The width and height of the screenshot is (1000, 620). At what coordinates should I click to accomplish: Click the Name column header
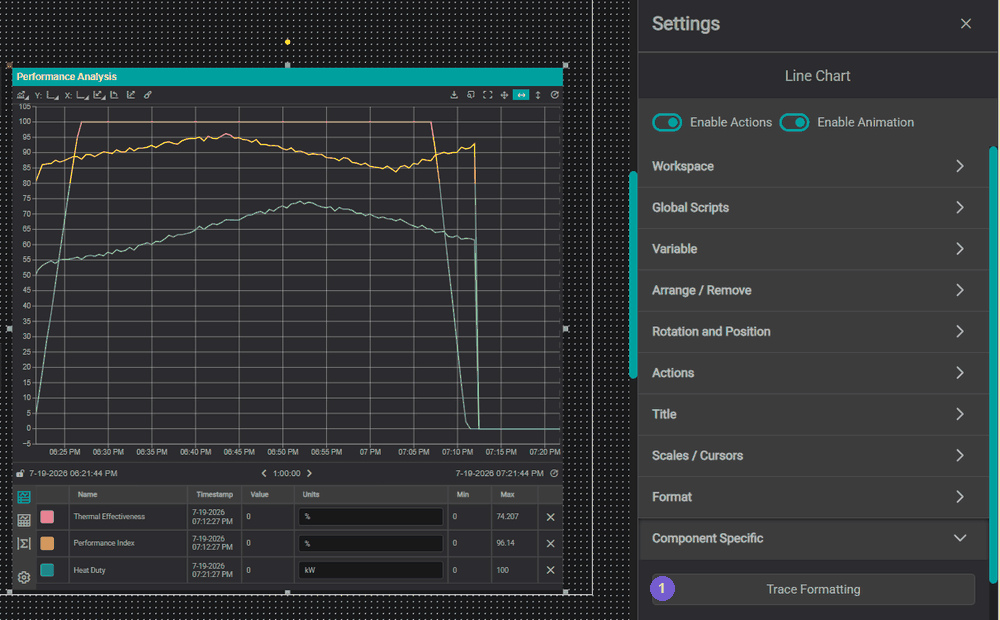tap(87, 494)
